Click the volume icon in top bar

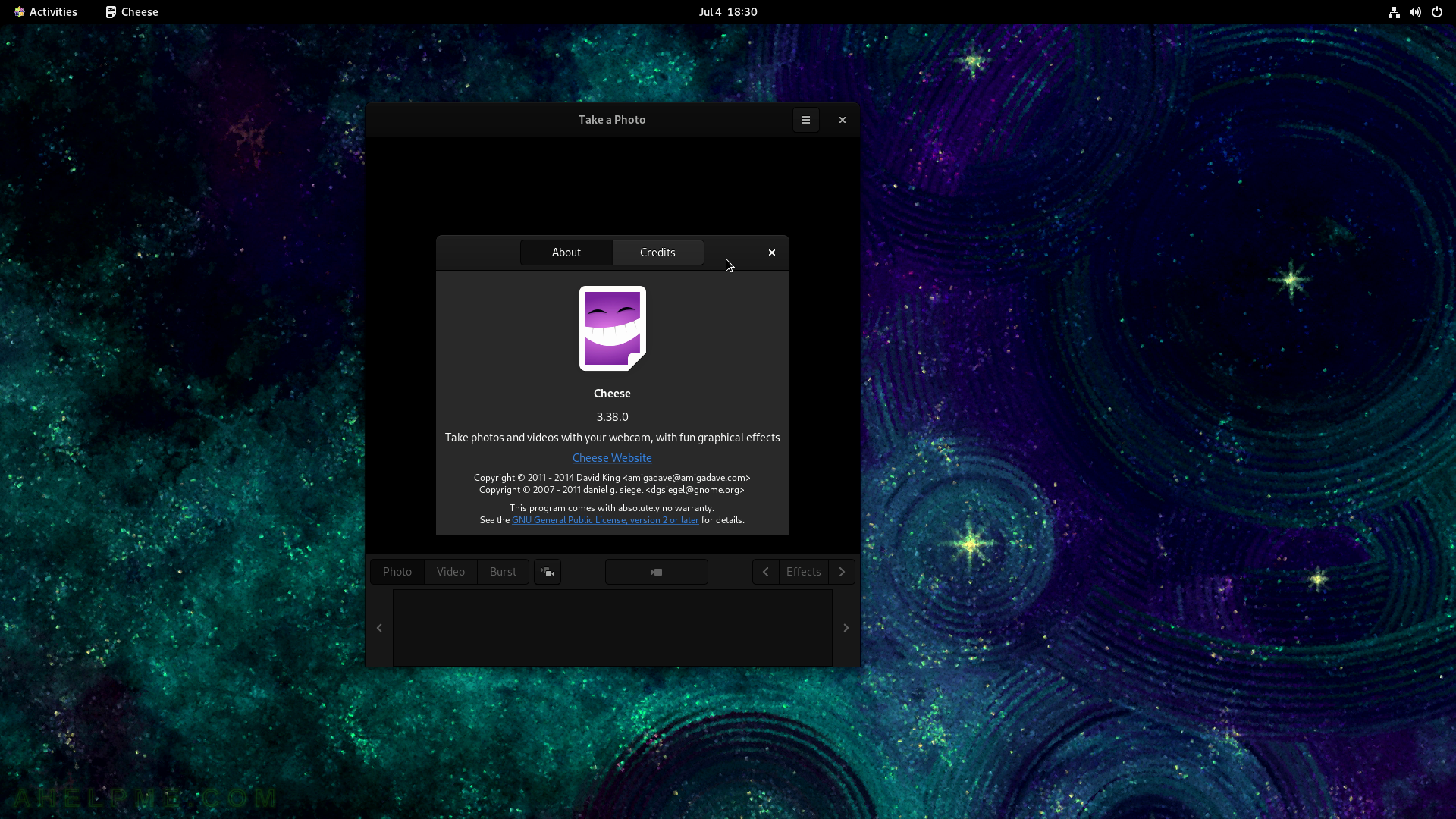click(x=1415, y=12)
